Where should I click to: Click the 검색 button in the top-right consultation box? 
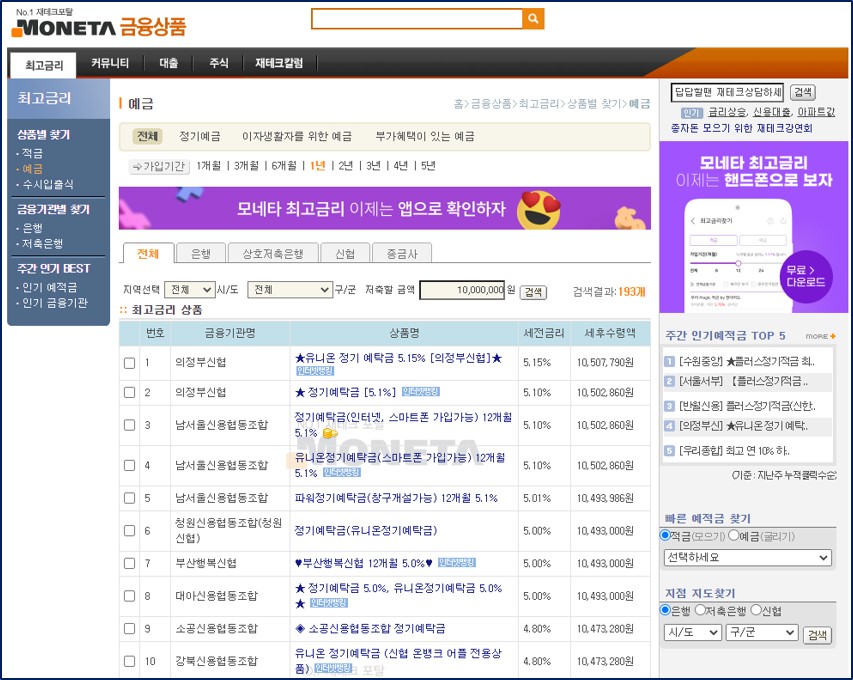[803, 92]
